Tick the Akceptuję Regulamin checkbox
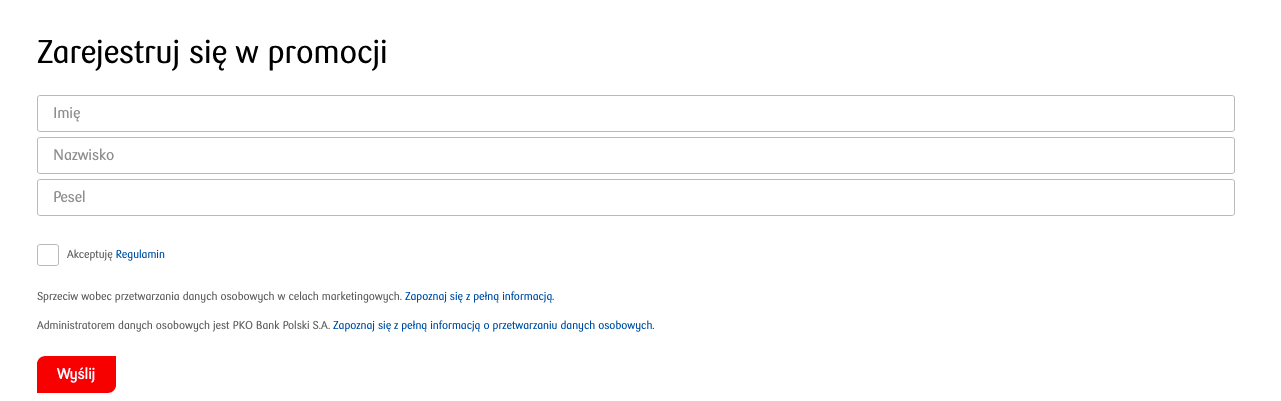1281x401 pixels. [48, 255]
